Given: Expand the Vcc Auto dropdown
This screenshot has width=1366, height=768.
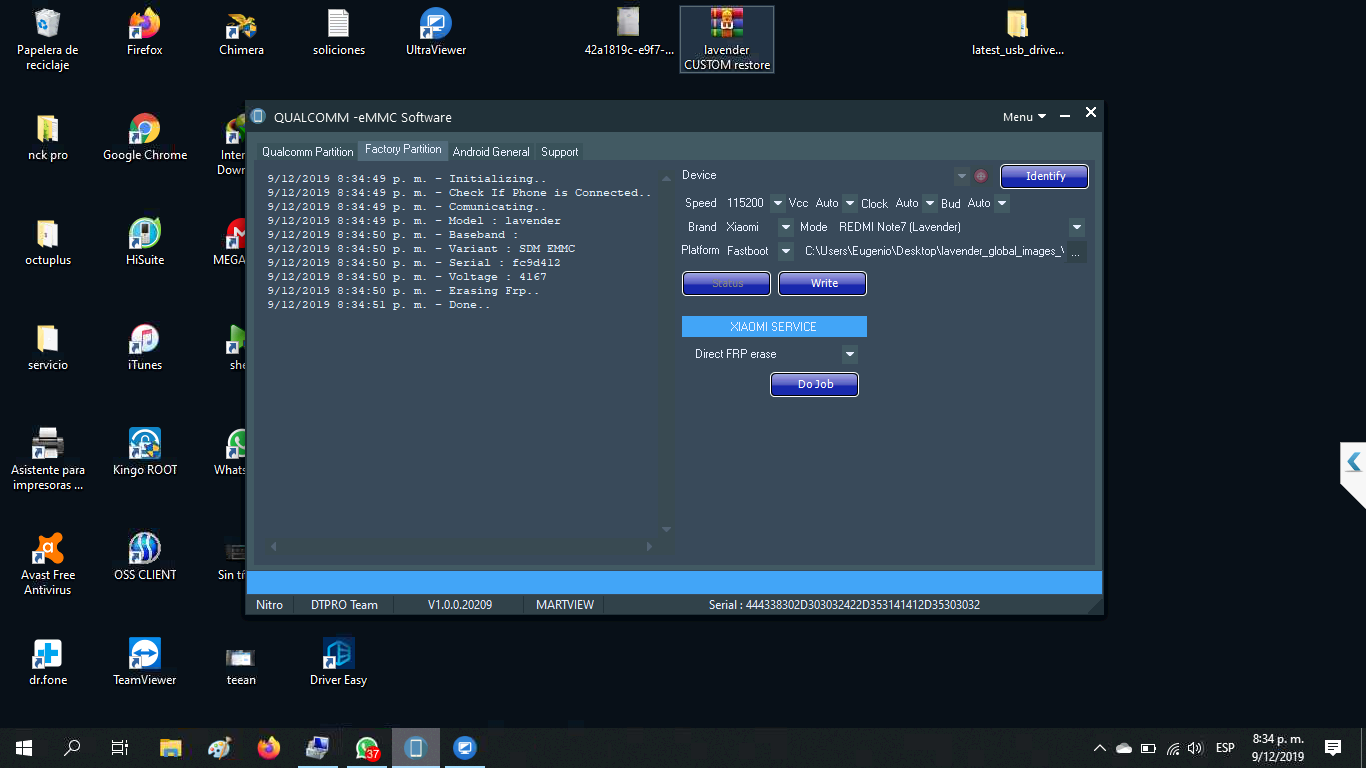Looking at the screenshot, I should click(850, 203).
